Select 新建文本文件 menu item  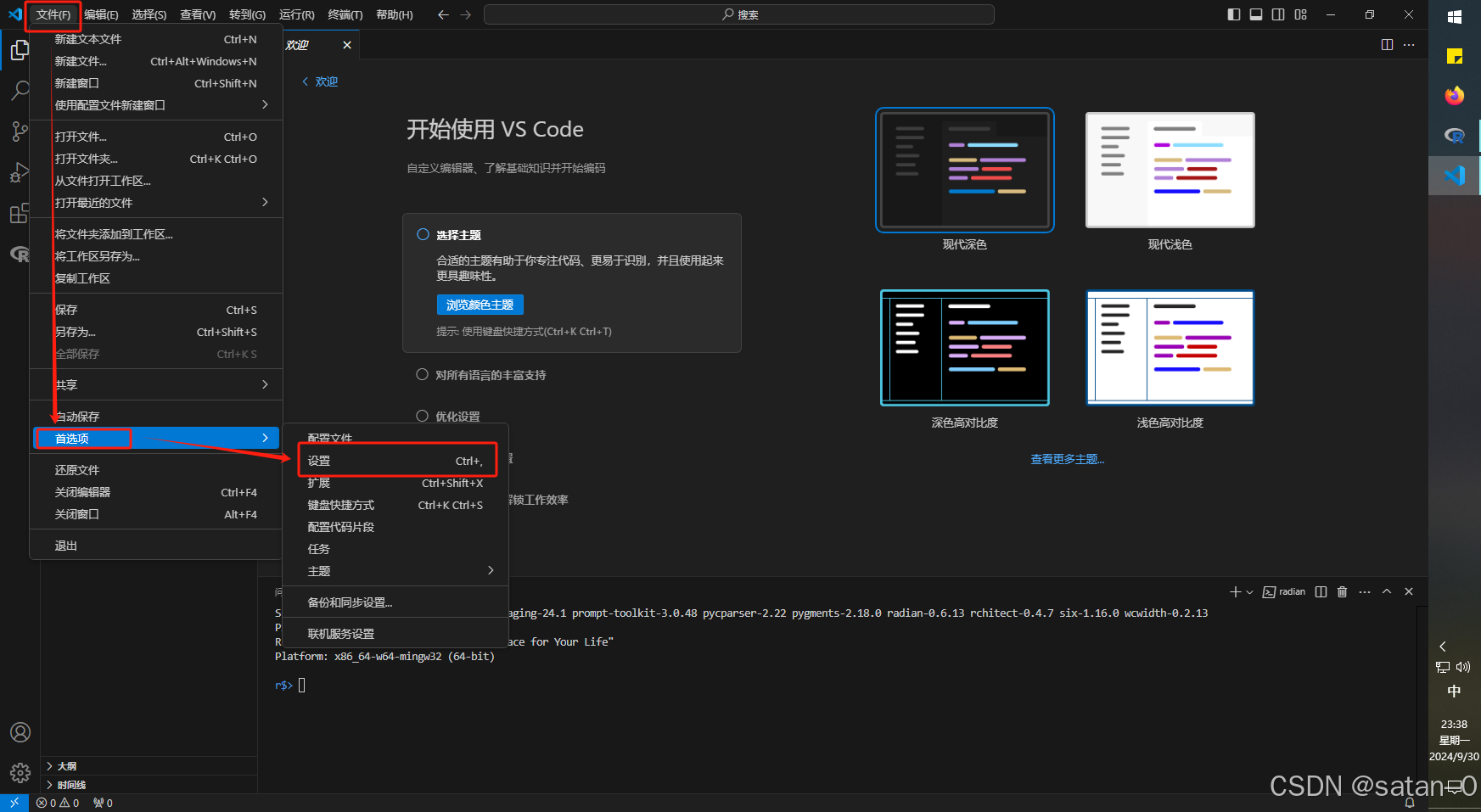pos(156,39)
